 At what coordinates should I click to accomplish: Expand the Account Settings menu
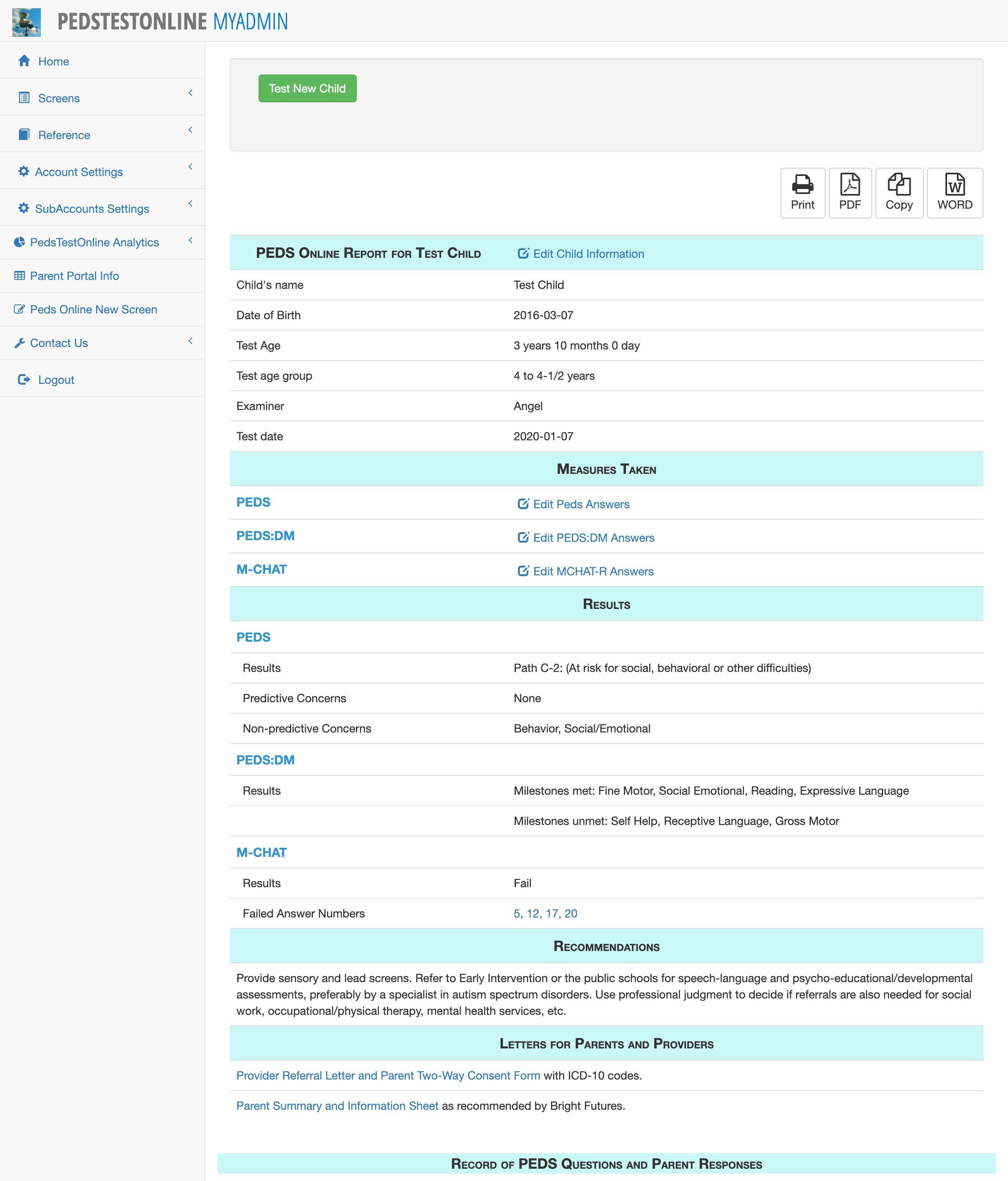click(x=79, y=171)
